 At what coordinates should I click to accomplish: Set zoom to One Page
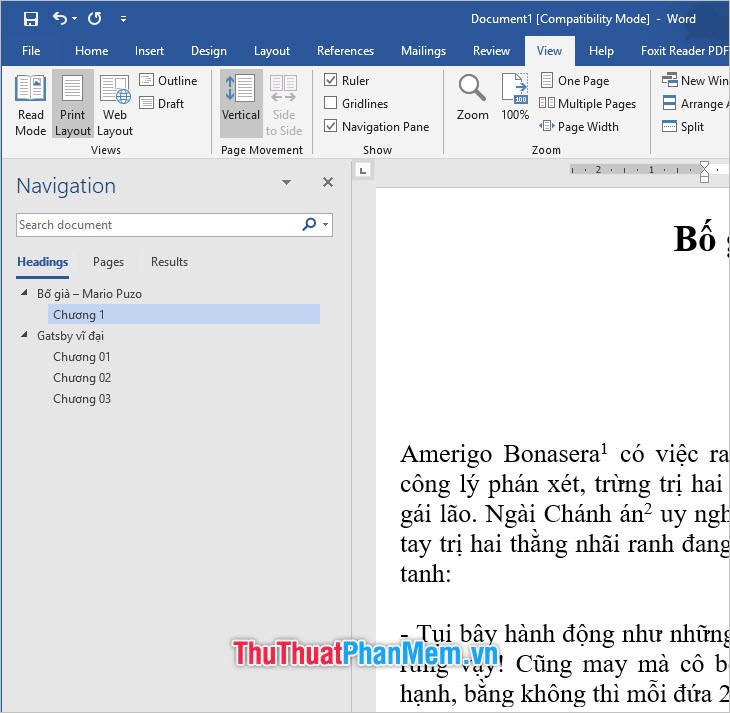click(x=575, y=81)
